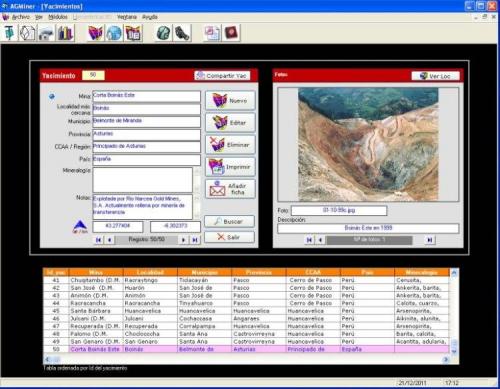The image size is (500, 389).
Task: Open the dark red book toolbar icon
Action: tap(231, 33)
